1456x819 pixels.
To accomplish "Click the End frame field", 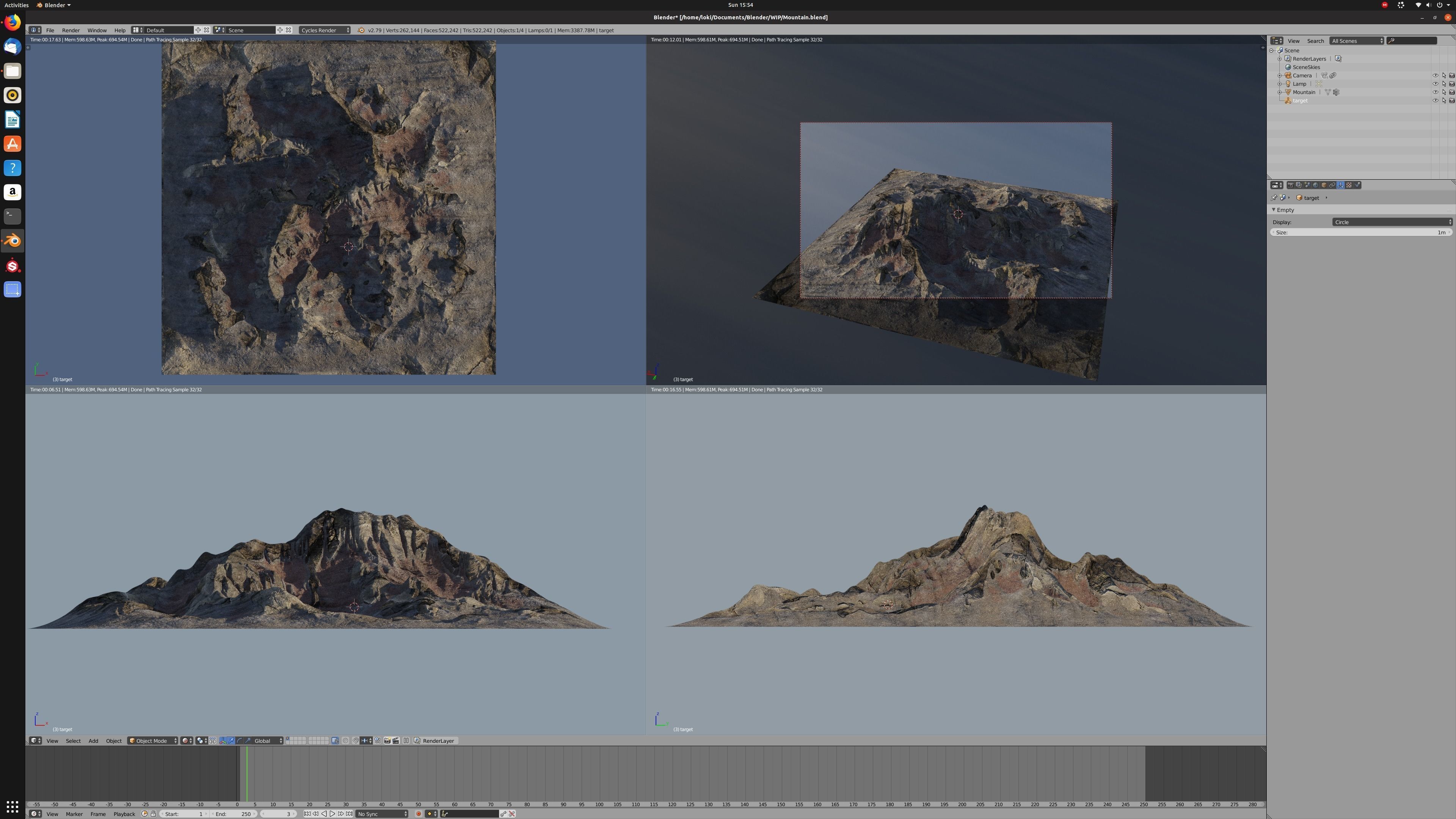I will (233, 814).
